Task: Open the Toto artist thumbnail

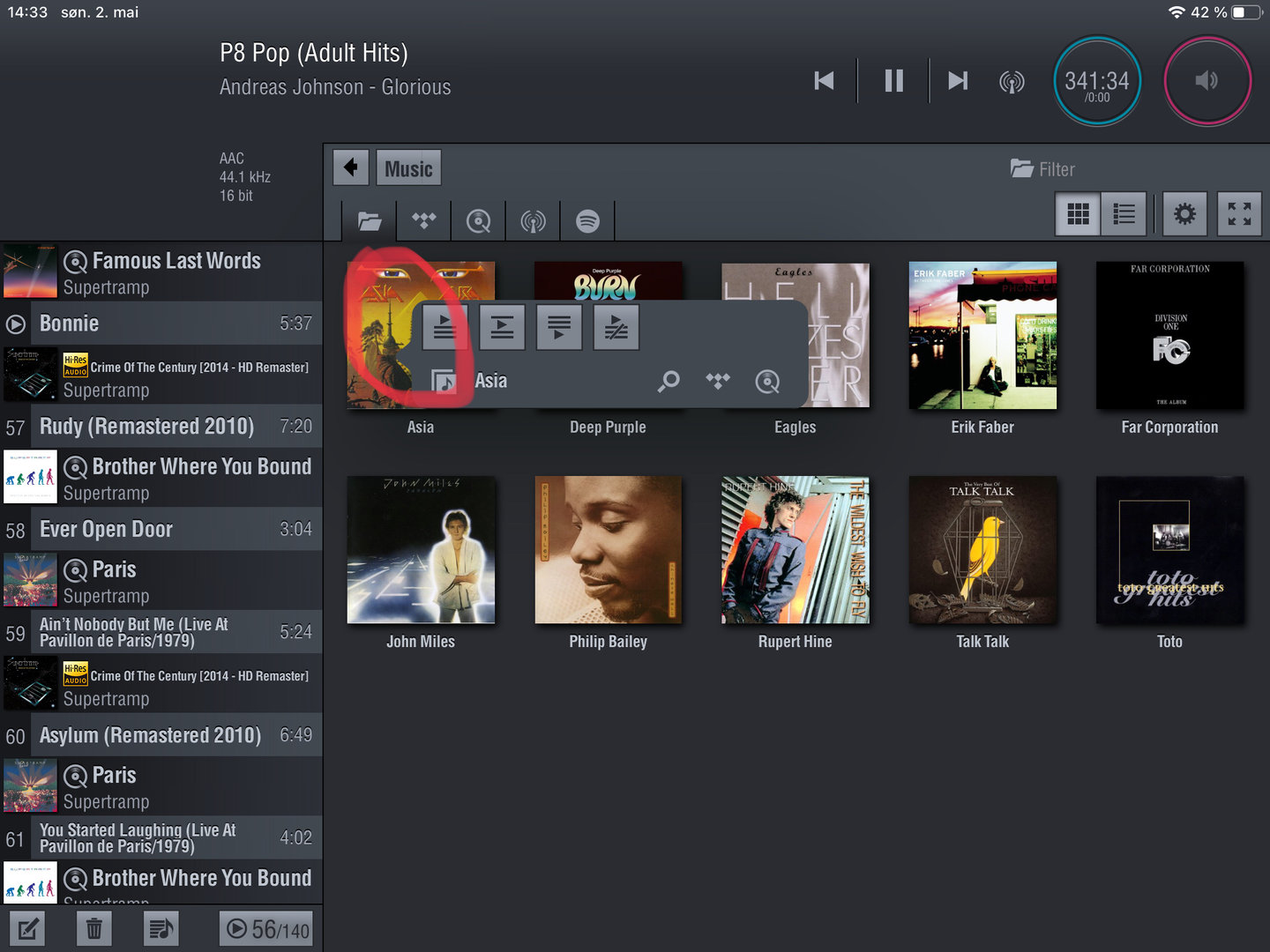Action: point(1170,550)
